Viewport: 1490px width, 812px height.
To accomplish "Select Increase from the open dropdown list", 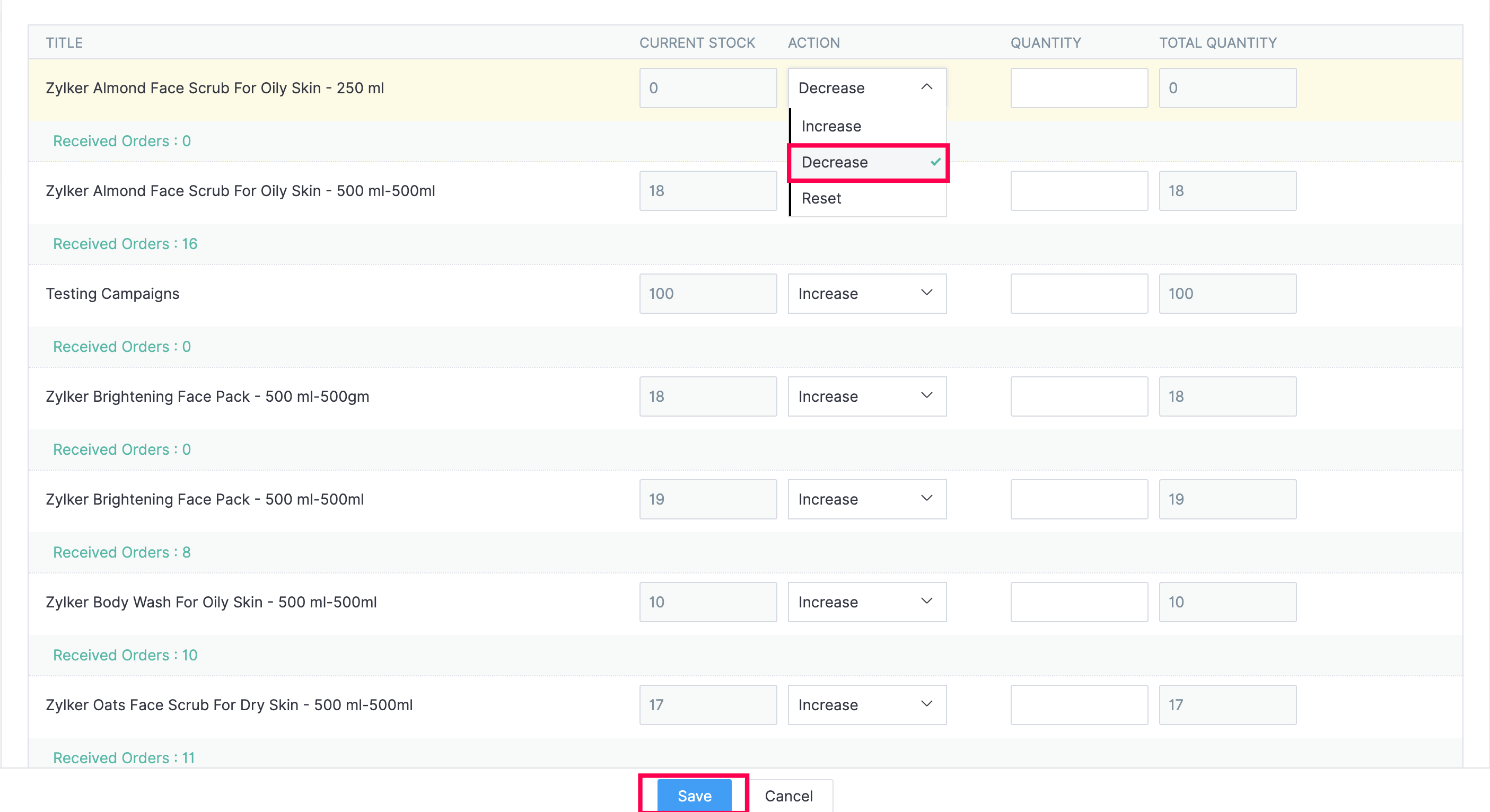I will coord(831,126).
